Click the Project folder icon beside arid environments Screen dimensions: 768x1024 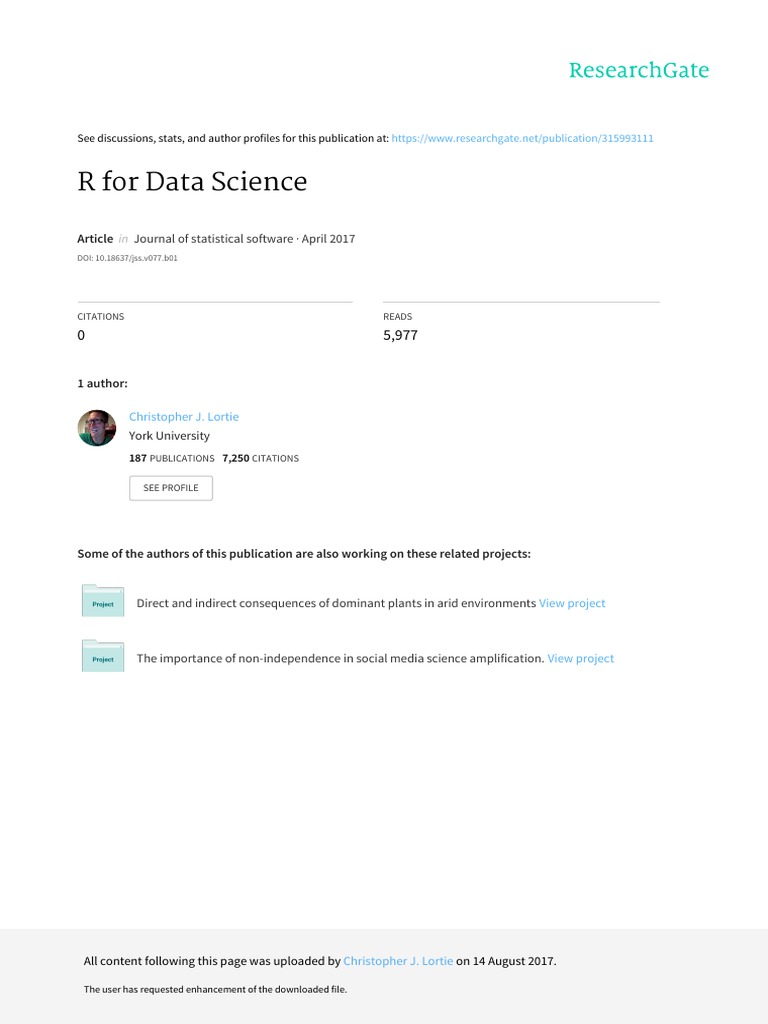(x=102, y=602)
